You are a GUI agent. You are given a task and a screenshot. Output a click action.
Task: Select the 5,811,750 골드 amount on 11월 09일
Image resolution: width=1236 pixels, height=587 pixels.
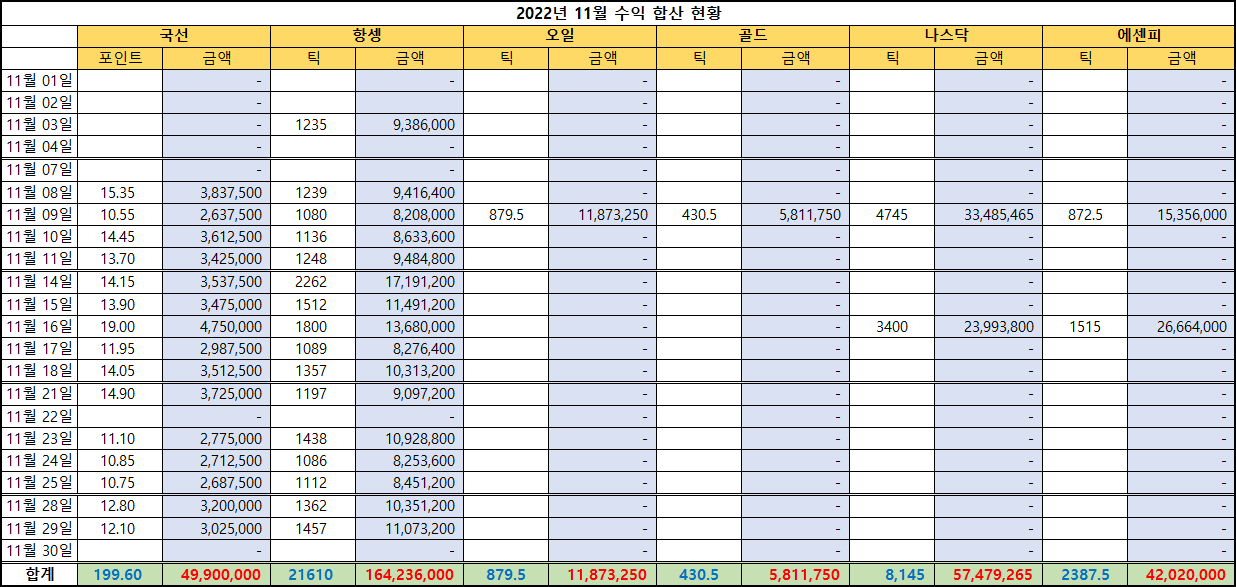[795, 214]
